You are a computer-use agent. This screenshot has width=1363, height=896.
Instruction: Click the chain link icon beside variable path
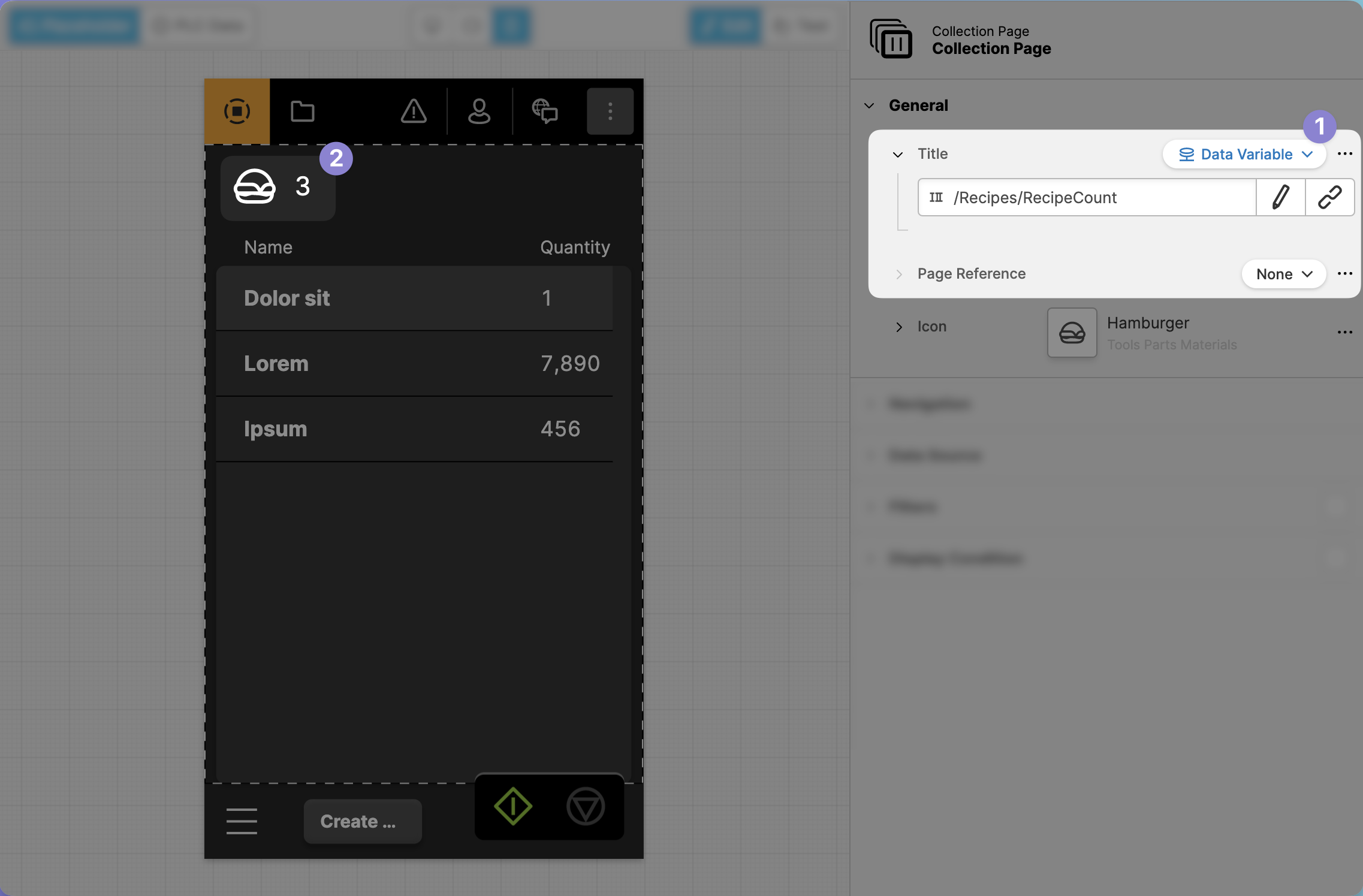[x=1329, y=197]
